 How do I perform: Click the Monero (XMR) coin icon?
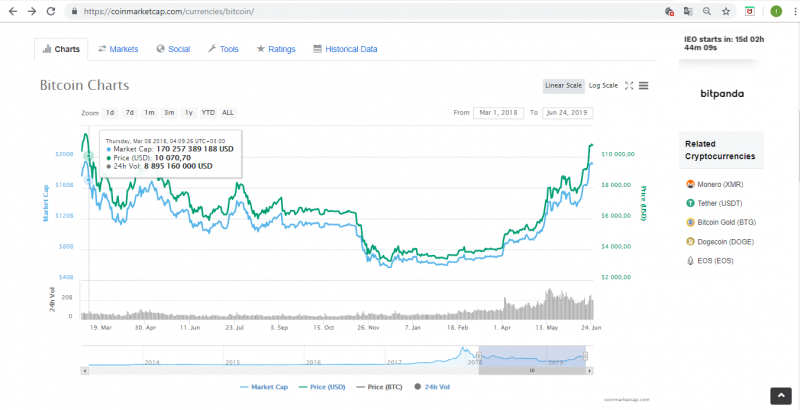tap(690, 184)
